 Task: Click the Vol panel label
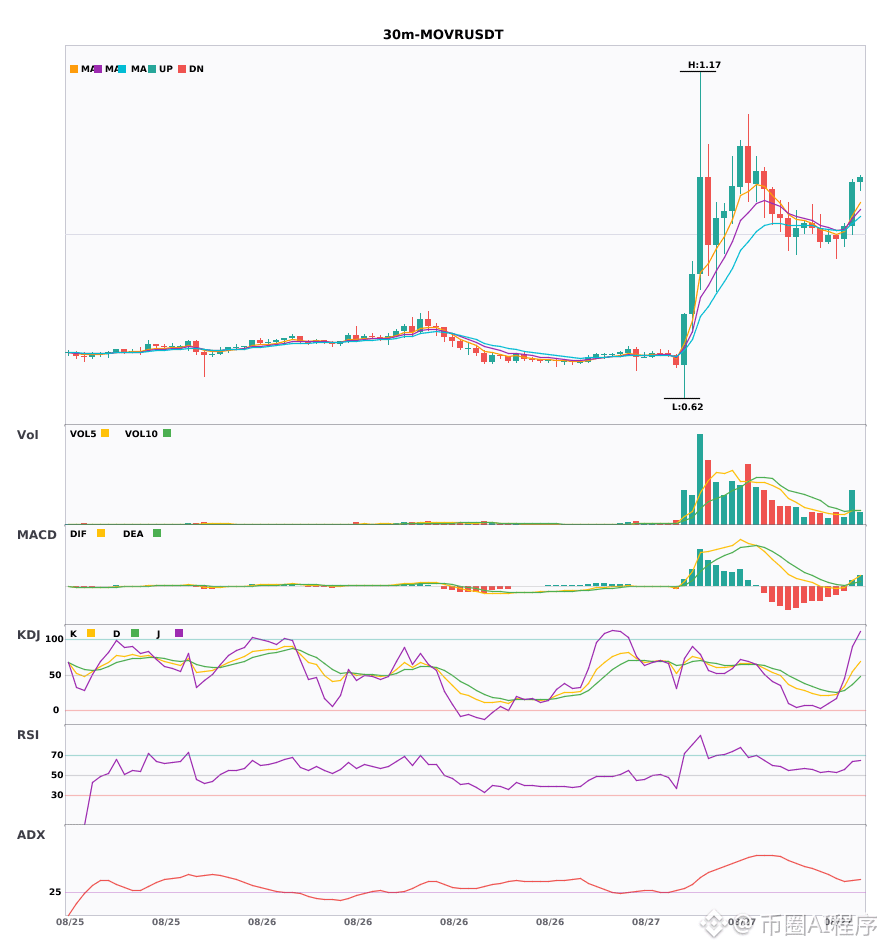coord(27,434)
